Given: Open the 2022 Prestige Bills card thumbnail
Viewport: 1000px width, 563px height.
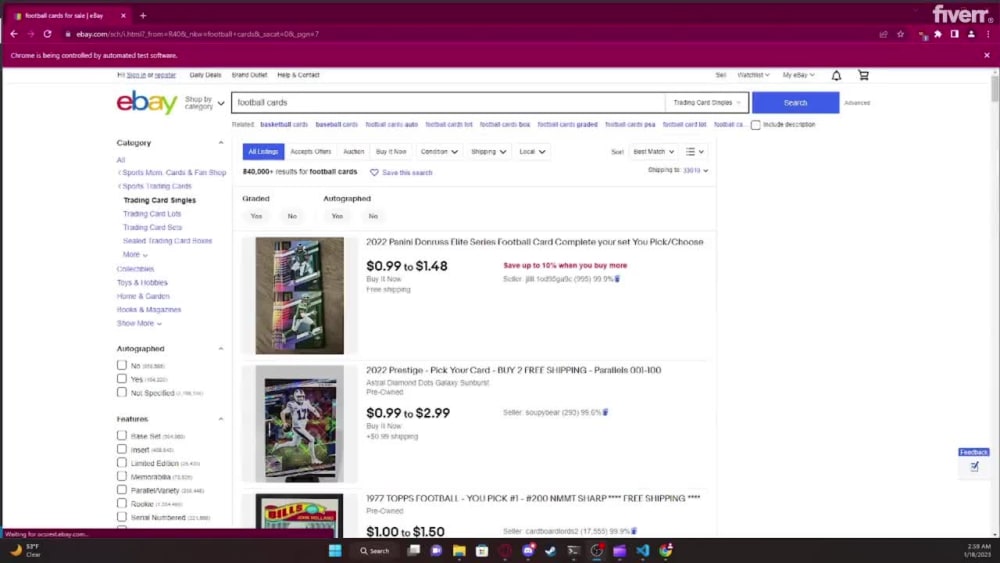Looking at the screenshot, I should coord(300,424).
